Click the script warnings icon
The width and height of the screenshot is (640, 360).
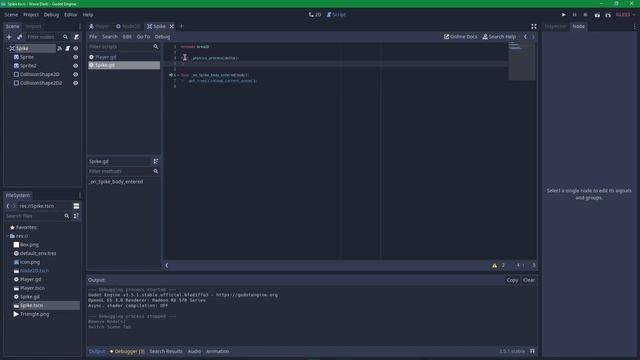tap(494, 265)
